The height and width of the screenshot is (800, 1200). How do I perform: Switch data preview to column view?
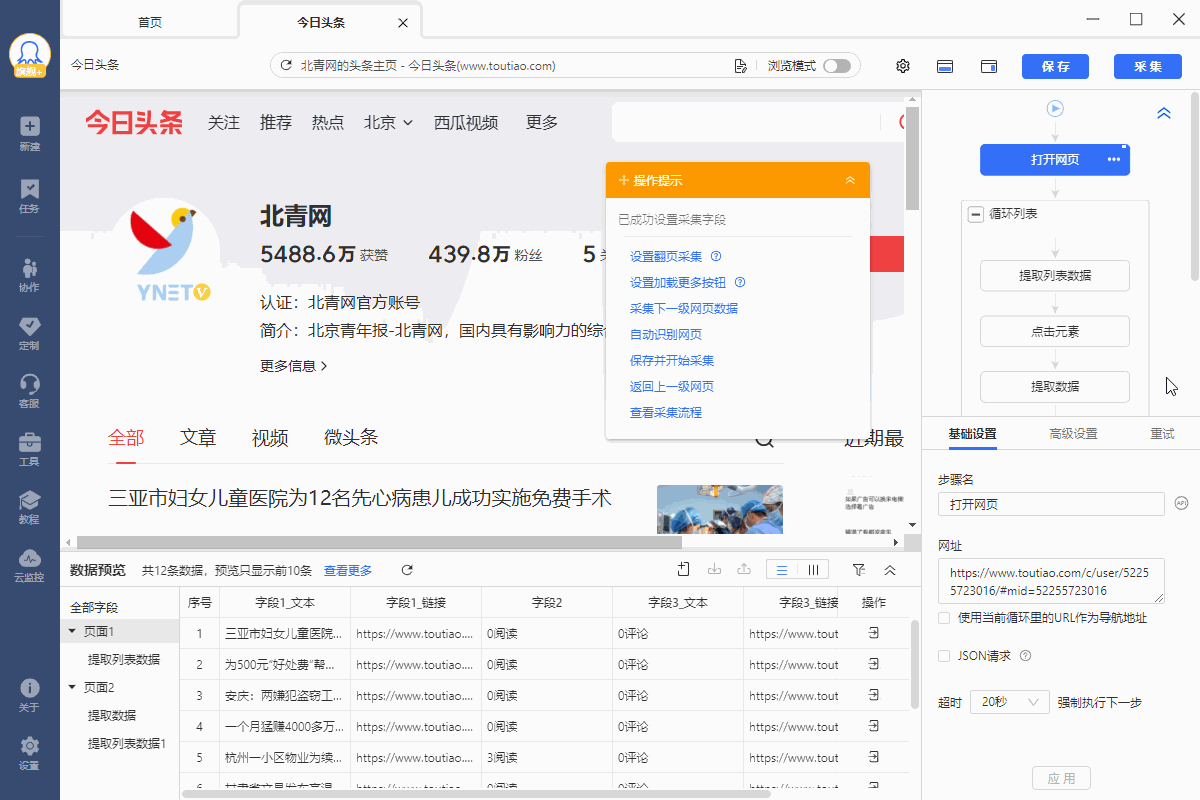pyautogui.click(x=813, y=569)
